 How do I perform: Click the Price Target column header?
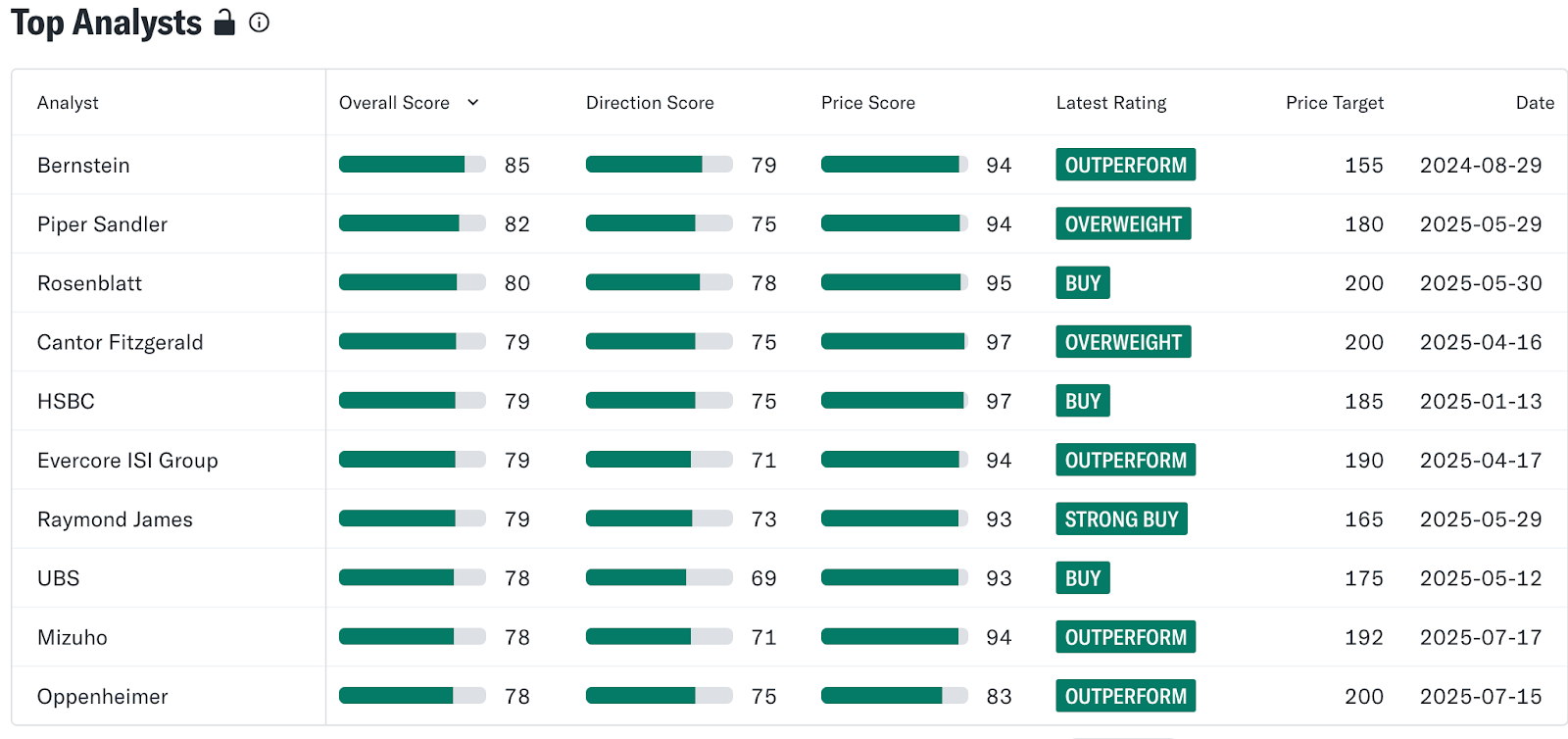pyautogui.click(x=1335, y=103)
